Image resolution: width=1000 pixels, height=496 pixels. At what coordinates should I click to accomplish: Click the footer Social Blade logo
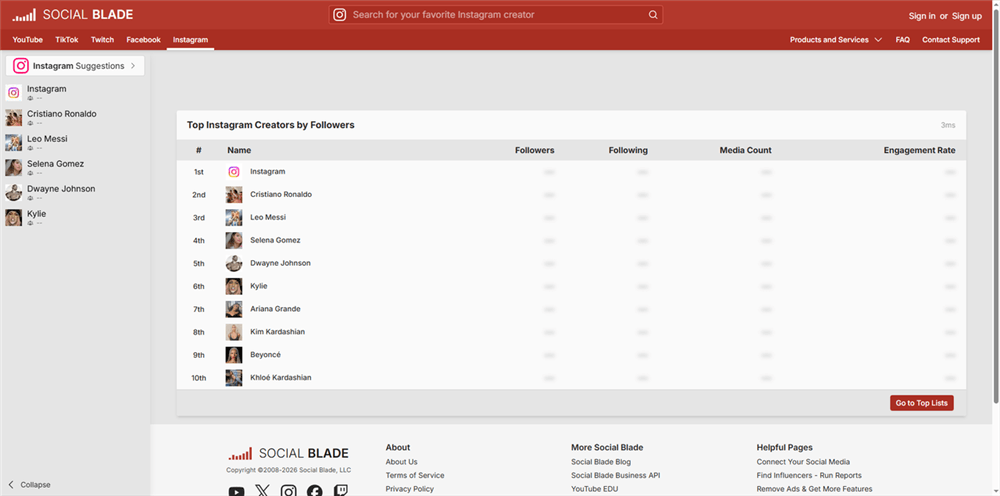pos(289,453)
